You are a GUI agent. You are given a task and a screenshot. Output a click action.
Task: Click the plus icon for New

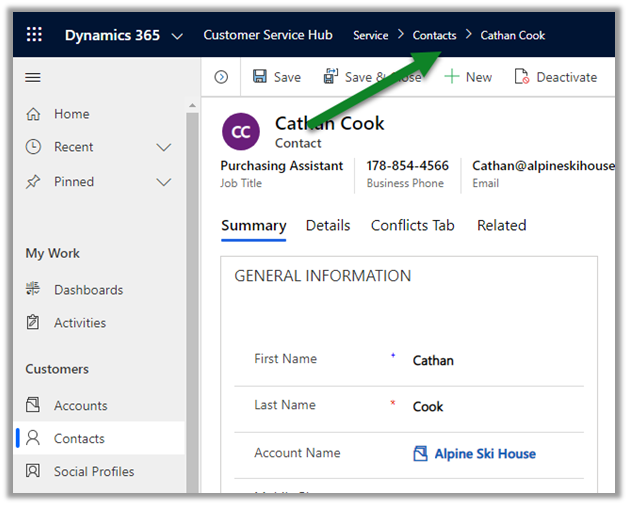click(x=451, y=77)
